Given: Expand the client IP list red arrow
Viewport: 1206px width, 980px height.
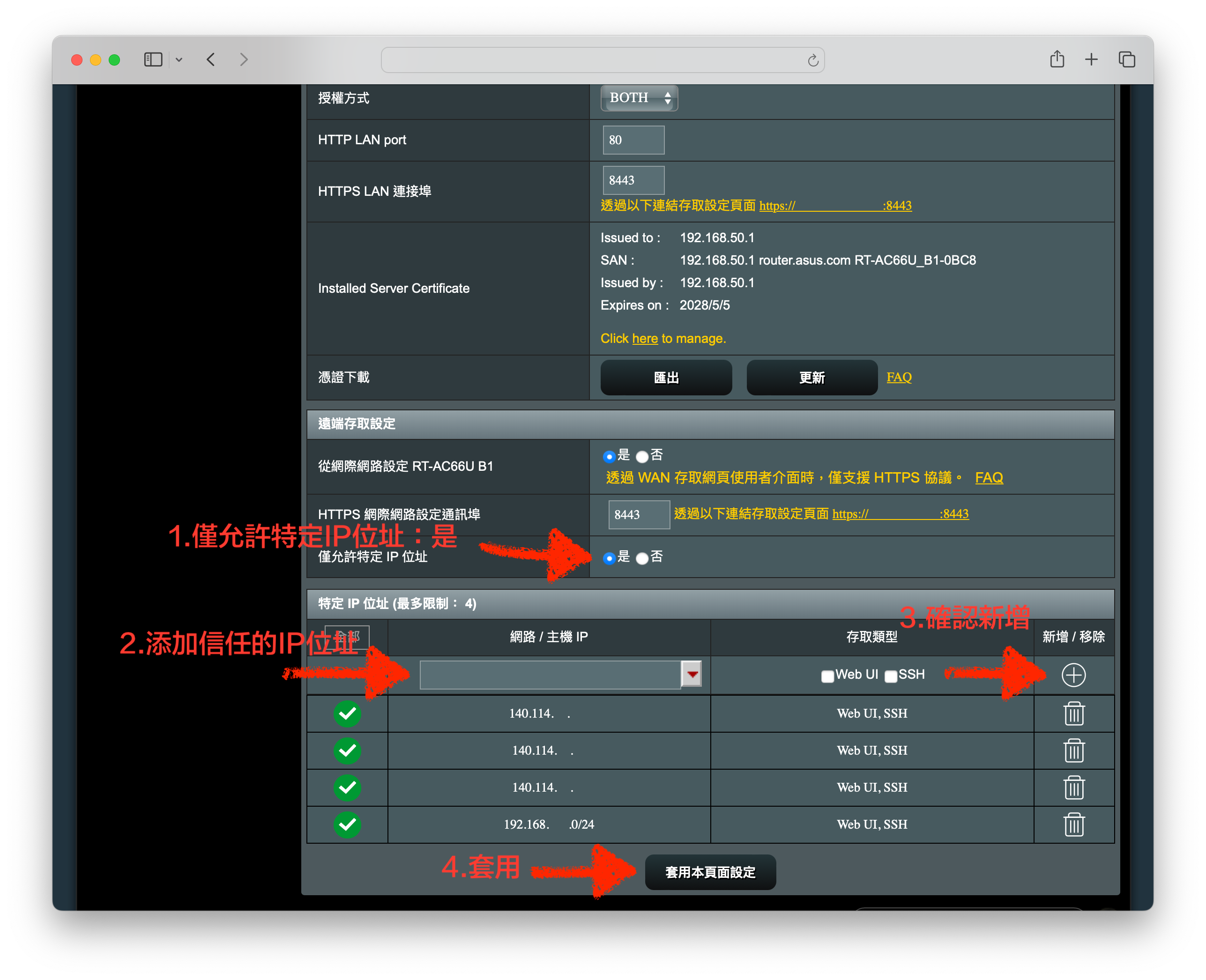Looking at the screenshot, I should coord(692,674).
